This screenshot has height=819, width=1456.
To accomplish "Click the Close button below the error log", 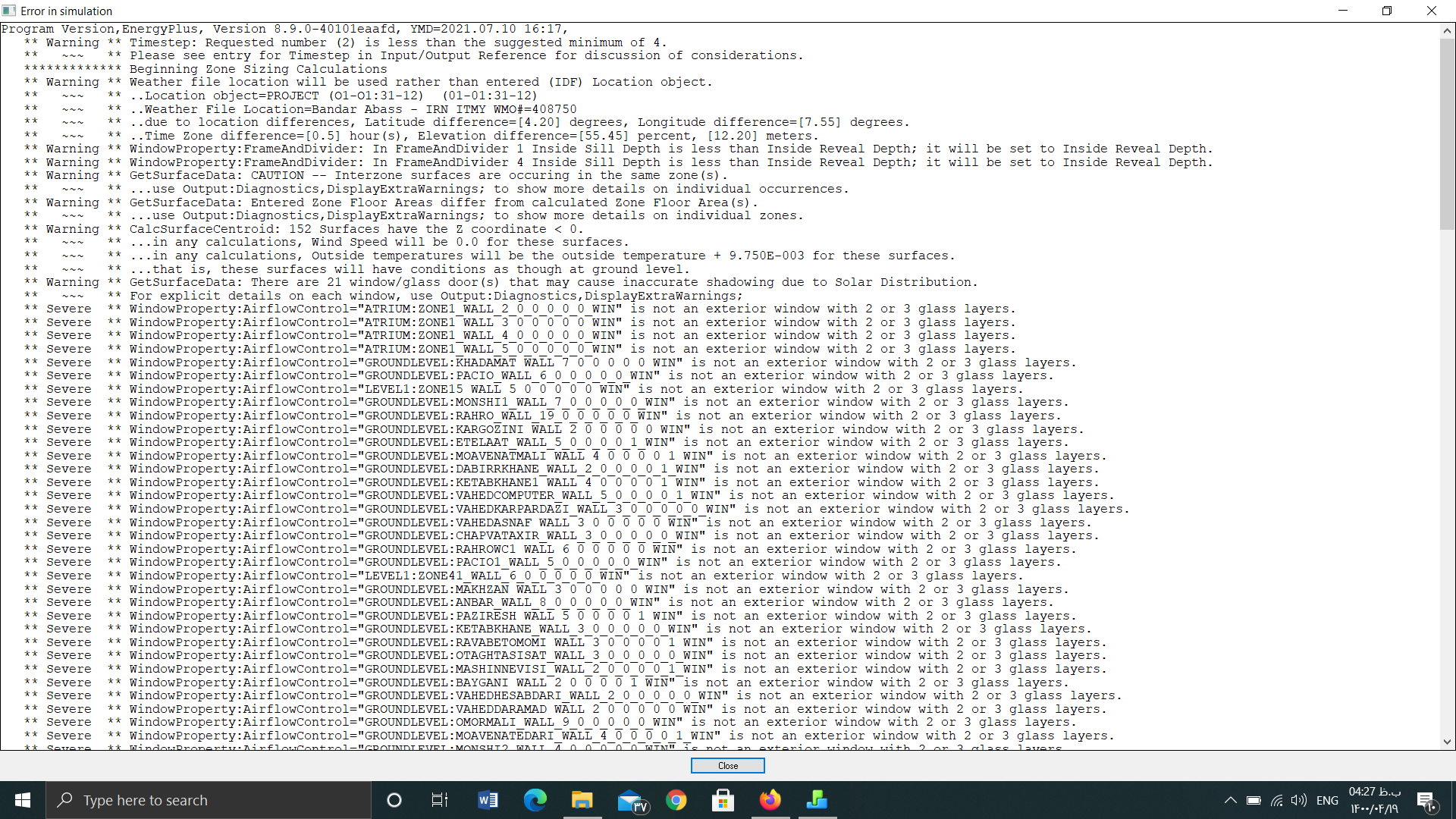I will tap(727, 766).
